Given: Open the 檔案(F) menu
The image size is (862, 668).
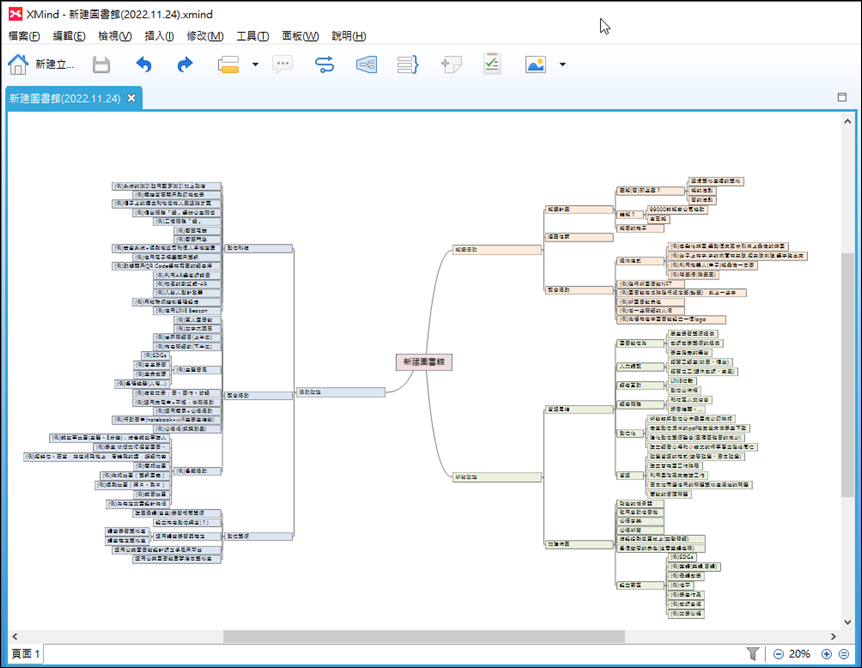Looking at the screenshot, I should tap(24, 36).
